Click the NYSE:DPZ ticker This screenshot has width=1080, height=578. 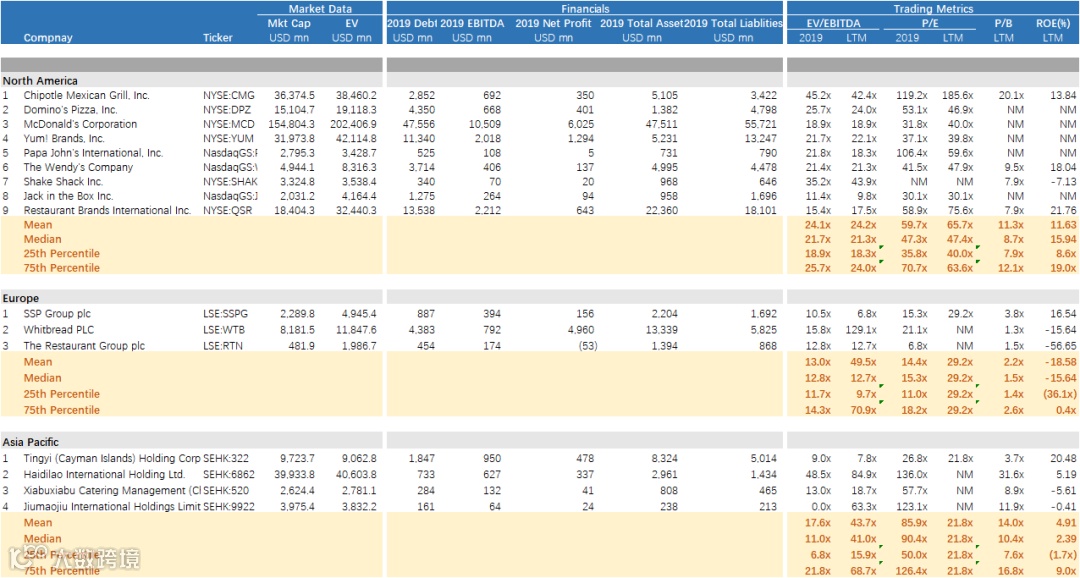pyautogui.click(x=228, y=110)
